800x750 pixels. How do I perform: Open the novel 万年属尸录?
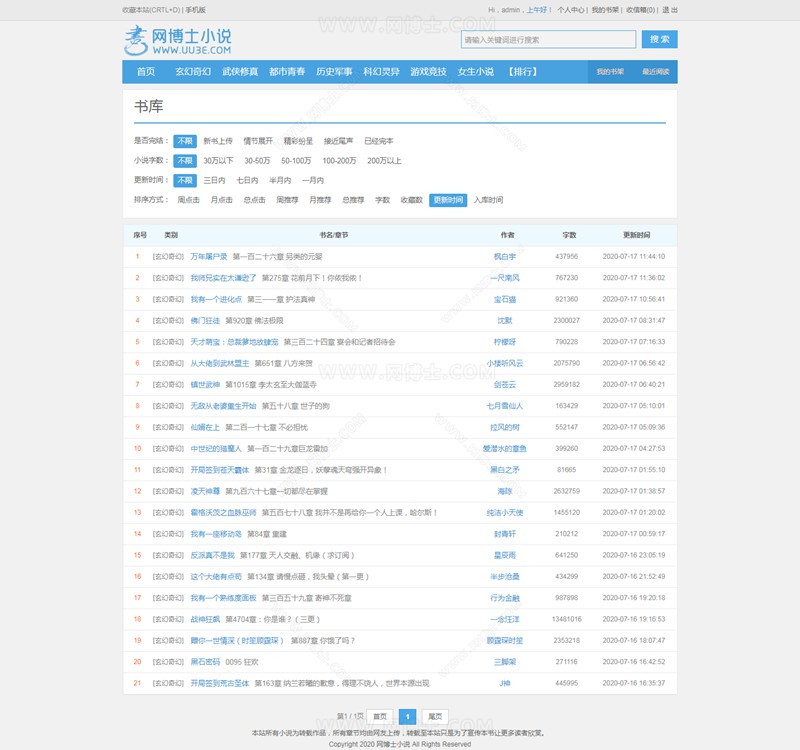[x=209, y=257]
